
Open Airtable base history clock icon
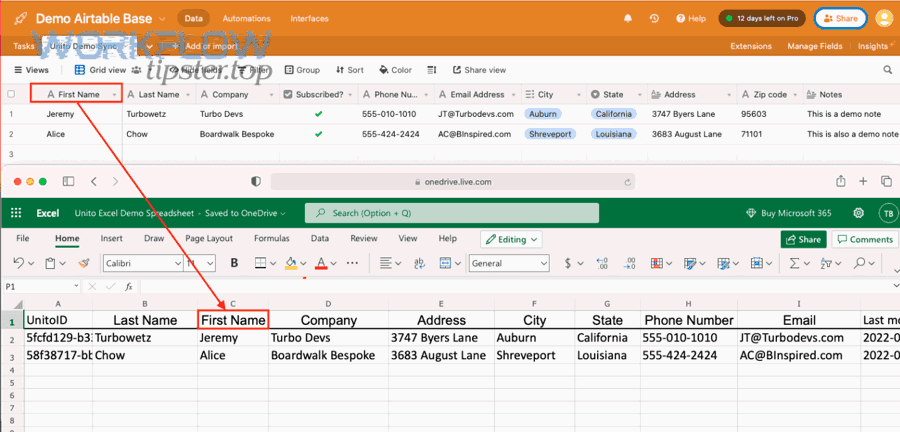[654, 18]
